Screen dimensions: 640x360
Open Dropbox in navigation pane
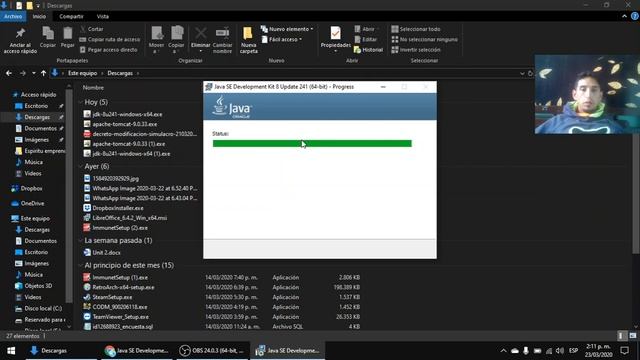tap(27, 189)
